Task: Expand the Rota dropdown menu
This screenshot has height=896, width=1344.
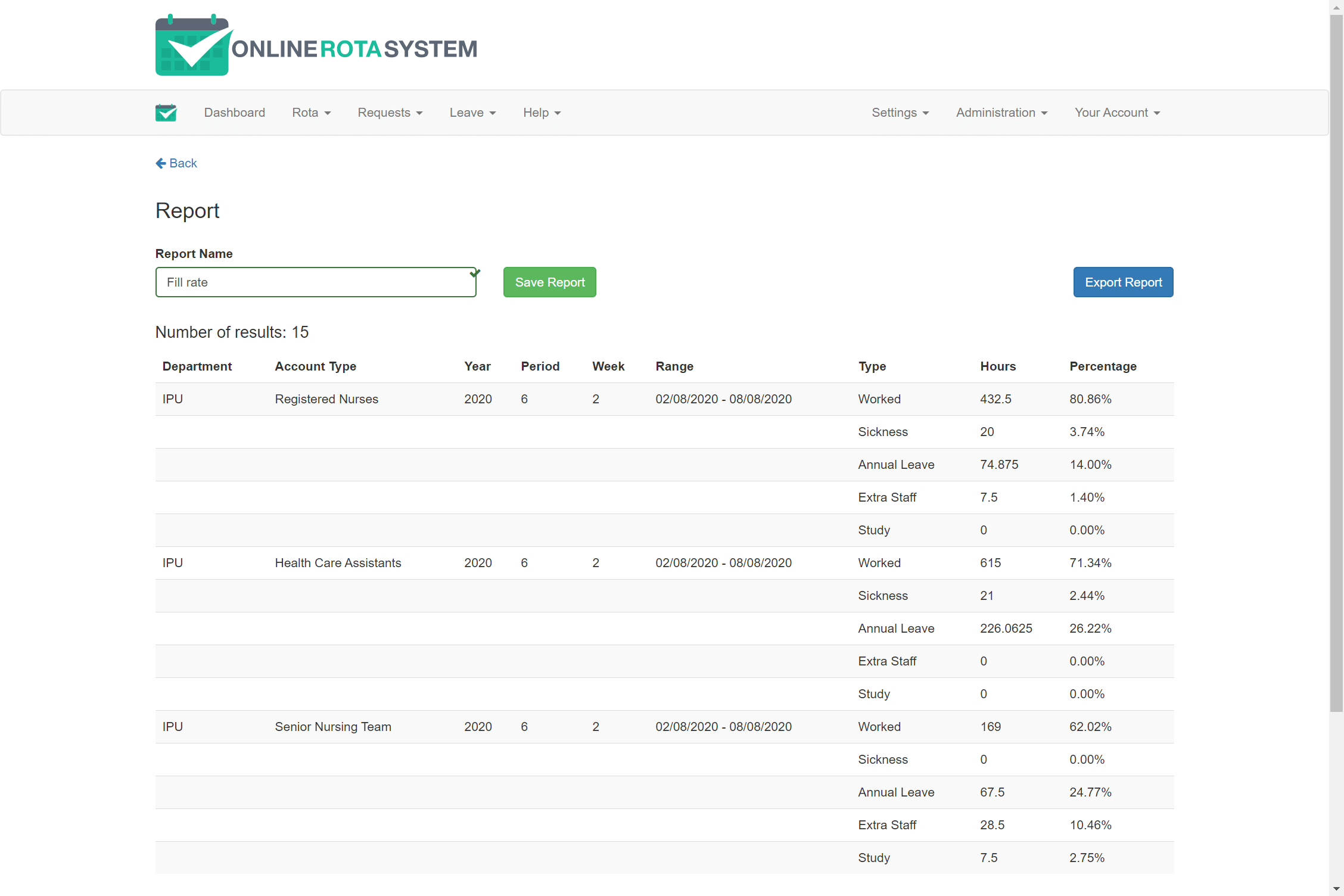Action: [x=312, y=113]
